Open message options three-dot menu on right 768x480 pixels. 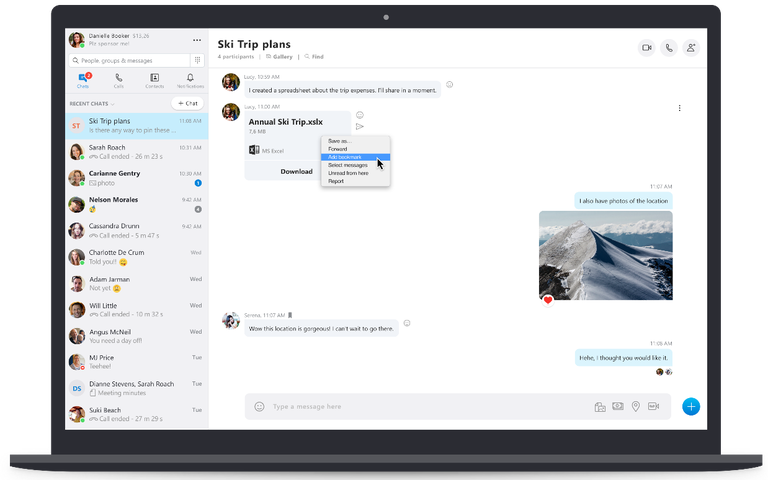click(x=680, y=108)
